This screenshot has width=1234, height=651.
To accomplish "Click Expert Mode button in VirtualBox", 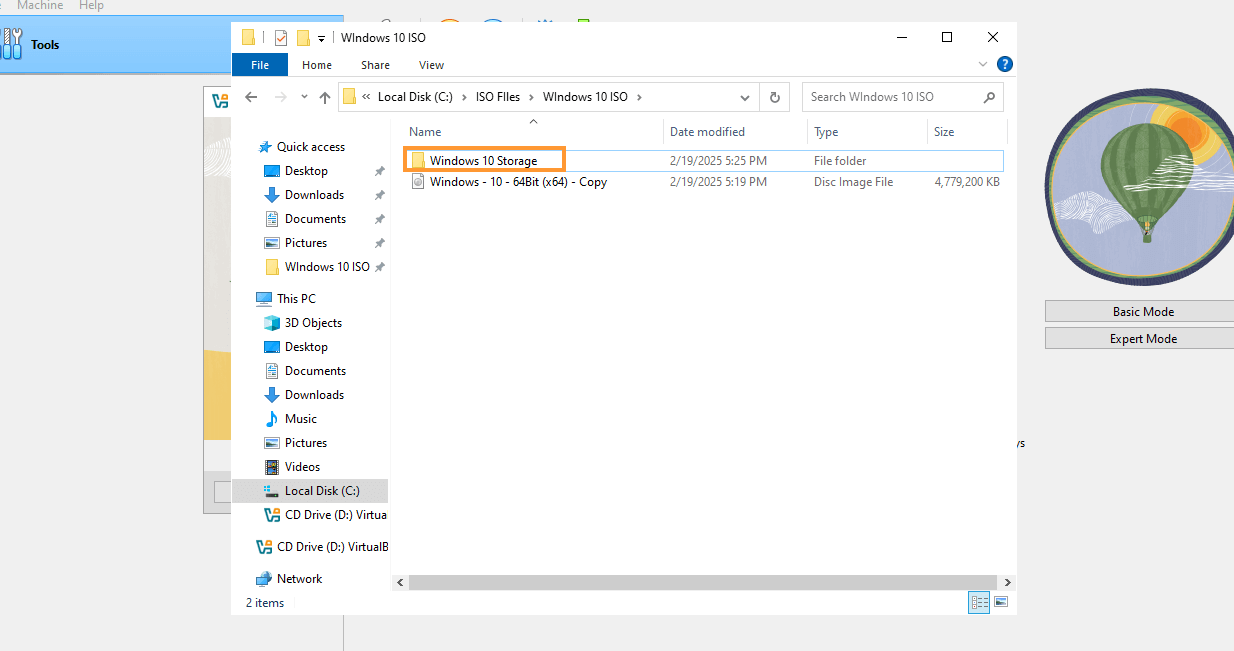I will pyautogui.click(x=1142, y=339).
